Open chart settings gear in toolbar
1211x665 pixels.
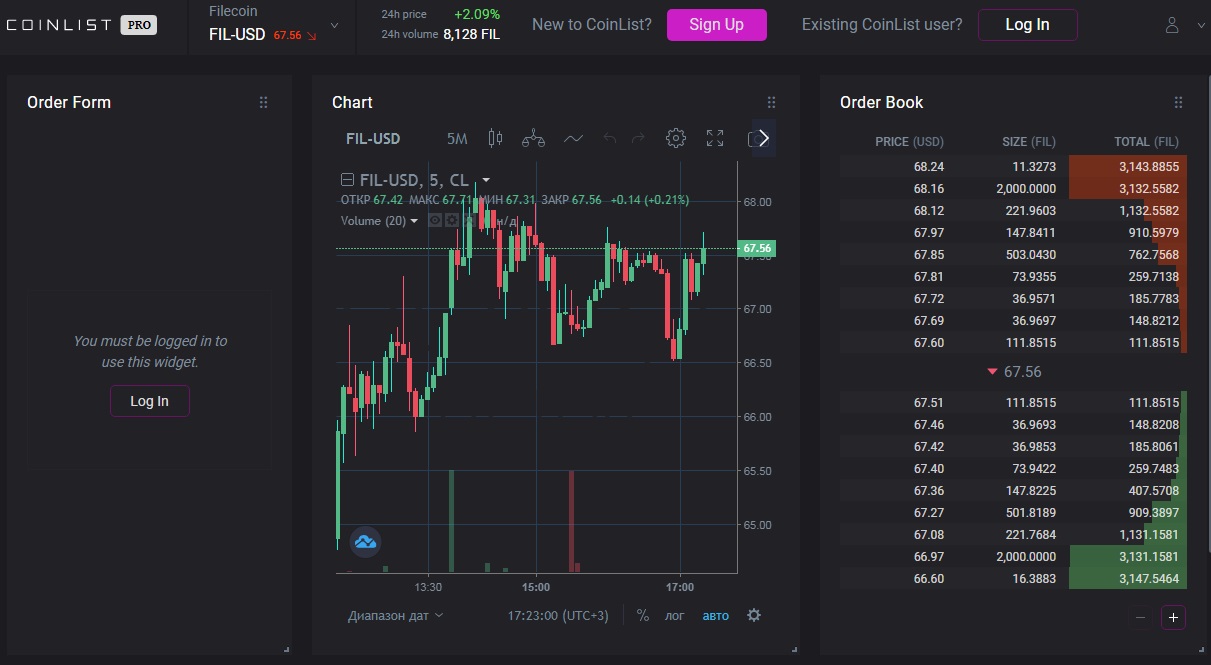coord(676,138)
